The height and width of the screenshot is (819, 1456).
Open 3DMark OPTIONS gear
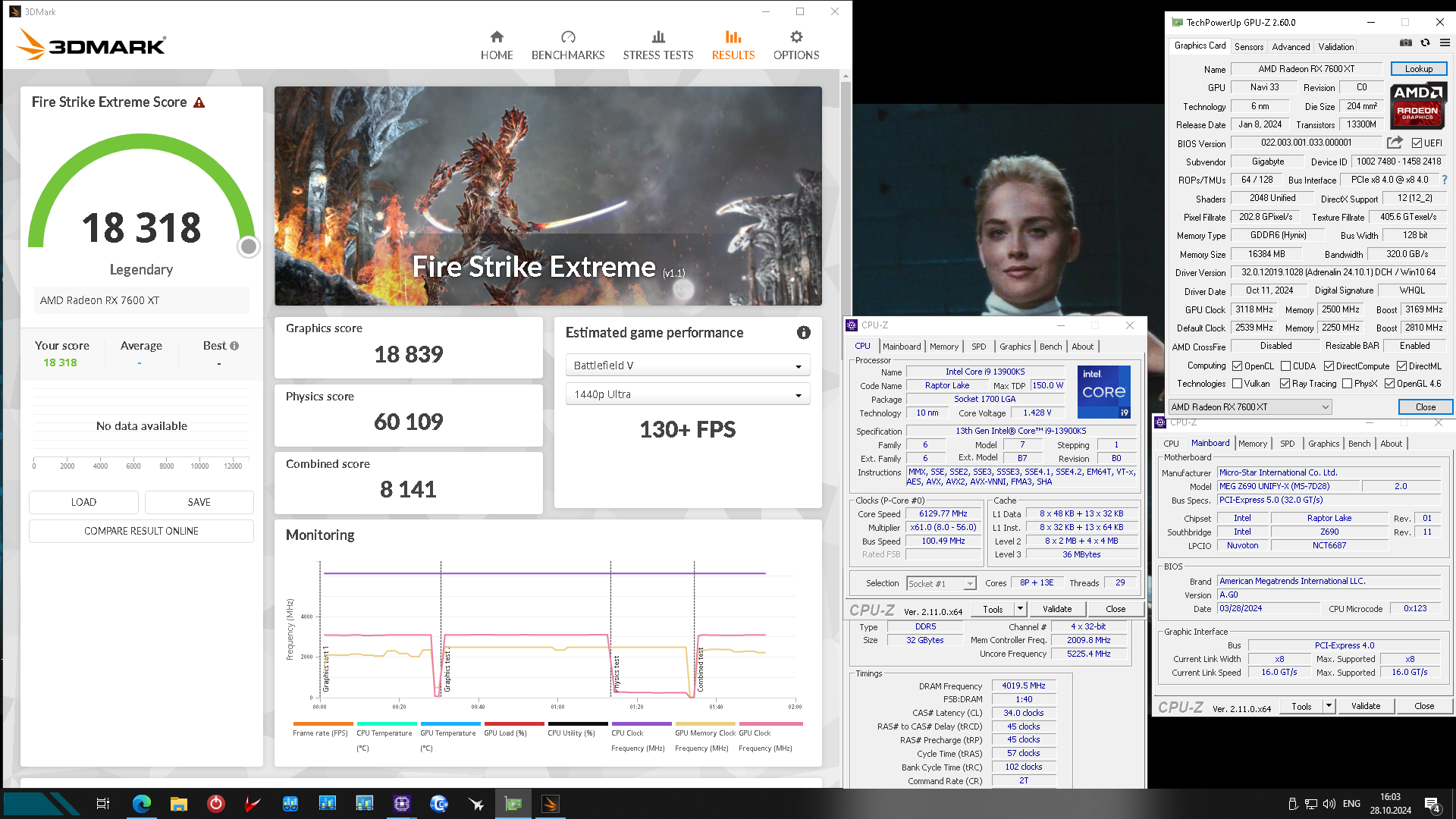pos(796,45)
